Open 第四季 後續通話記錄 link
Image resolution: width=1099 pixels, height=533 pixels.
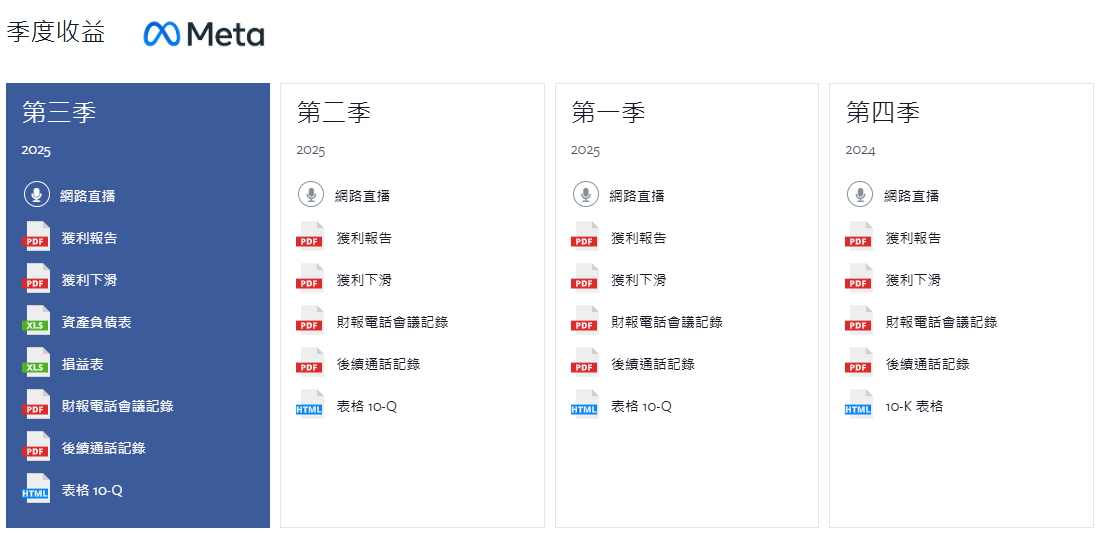[927, 364]
